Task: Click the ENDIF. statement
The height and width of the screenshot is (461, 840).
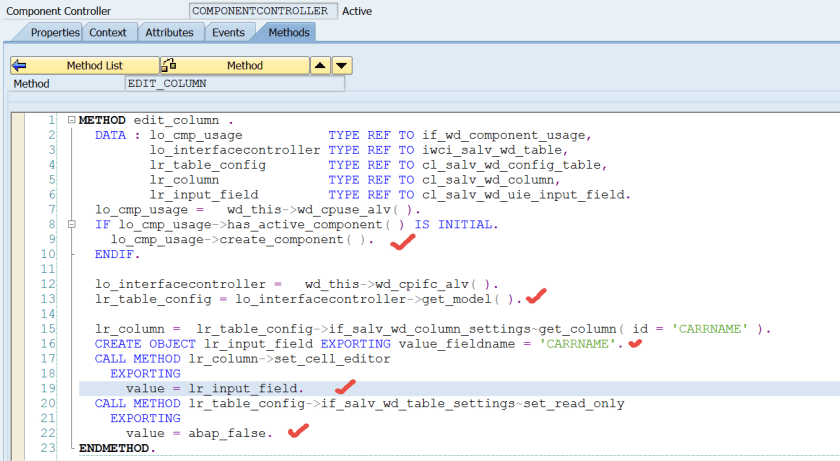Action: (x=117, y=254)
